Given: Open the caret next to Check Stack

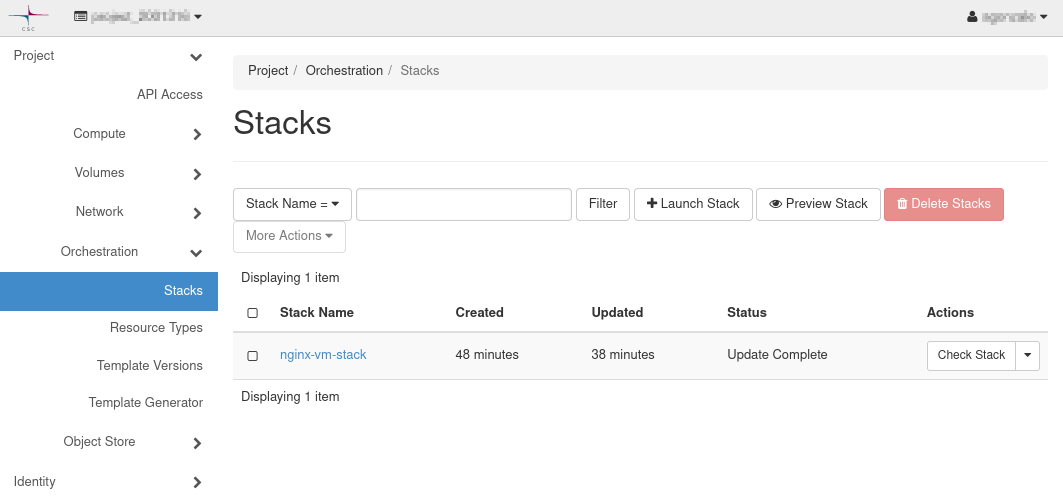Looking at the screenshot, I should [x=1028, y=356].
